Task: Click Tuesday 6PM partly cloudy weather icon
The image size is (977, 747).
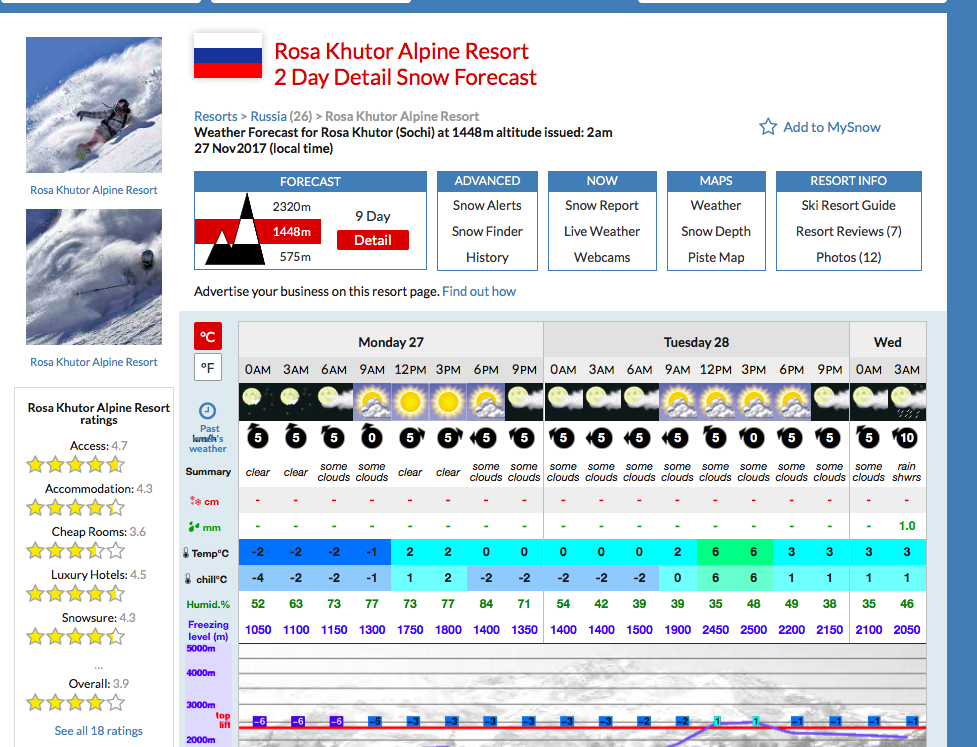Action: [x=791, y=402]
